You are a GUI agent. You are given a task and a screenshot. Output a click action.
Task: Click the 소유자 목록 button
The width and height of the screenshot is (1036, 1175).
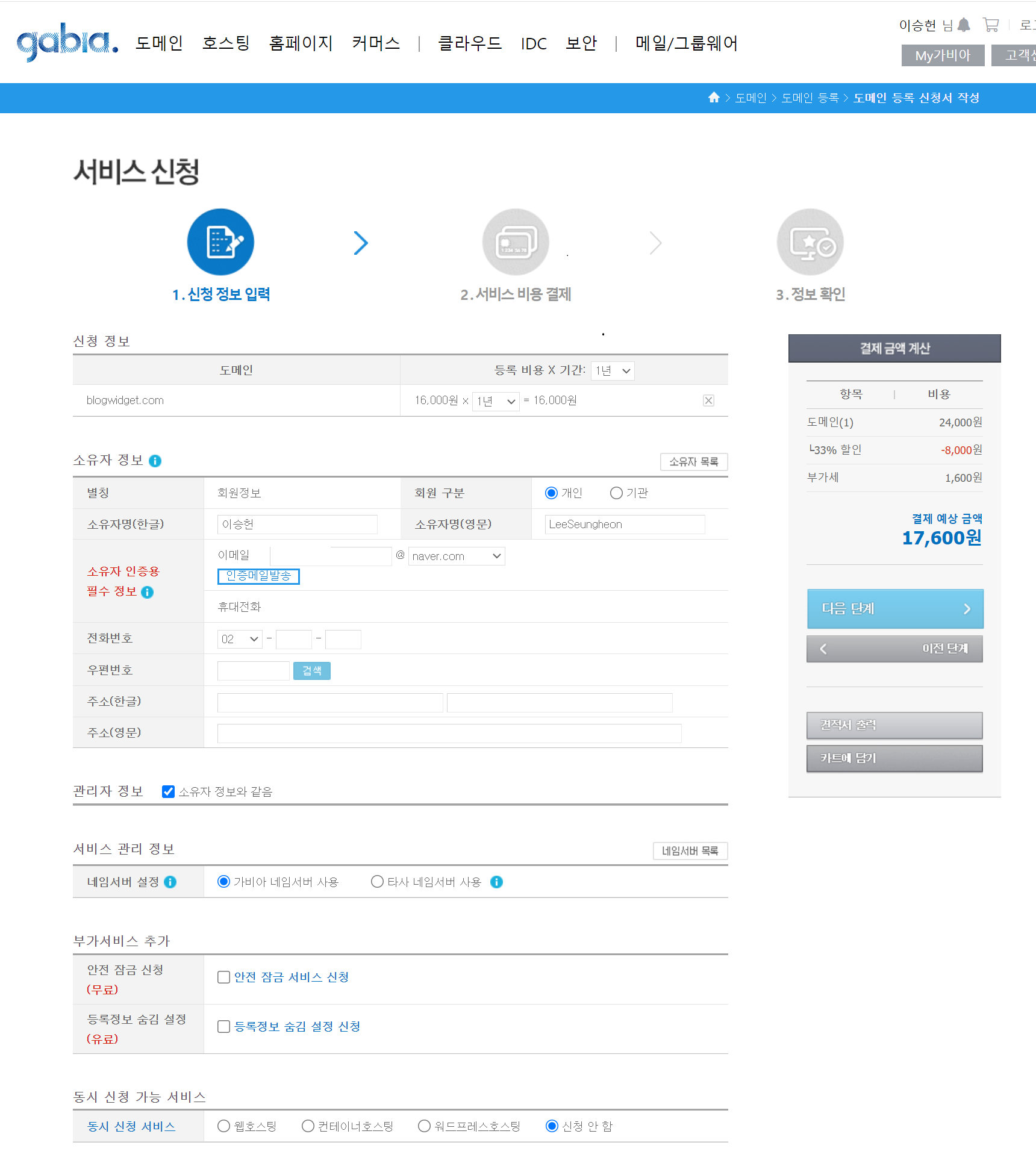694,461
